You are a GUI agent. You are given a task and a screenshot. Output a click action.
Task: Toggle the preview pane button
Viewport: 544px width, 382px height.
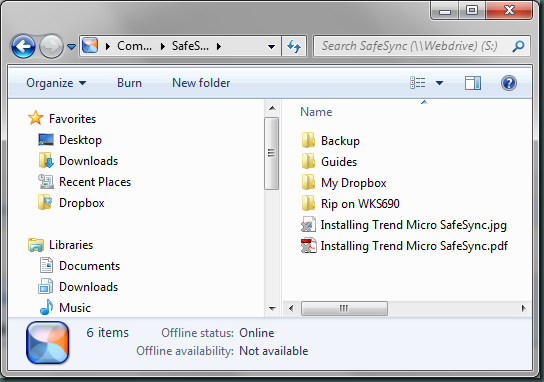click(473, 83)
